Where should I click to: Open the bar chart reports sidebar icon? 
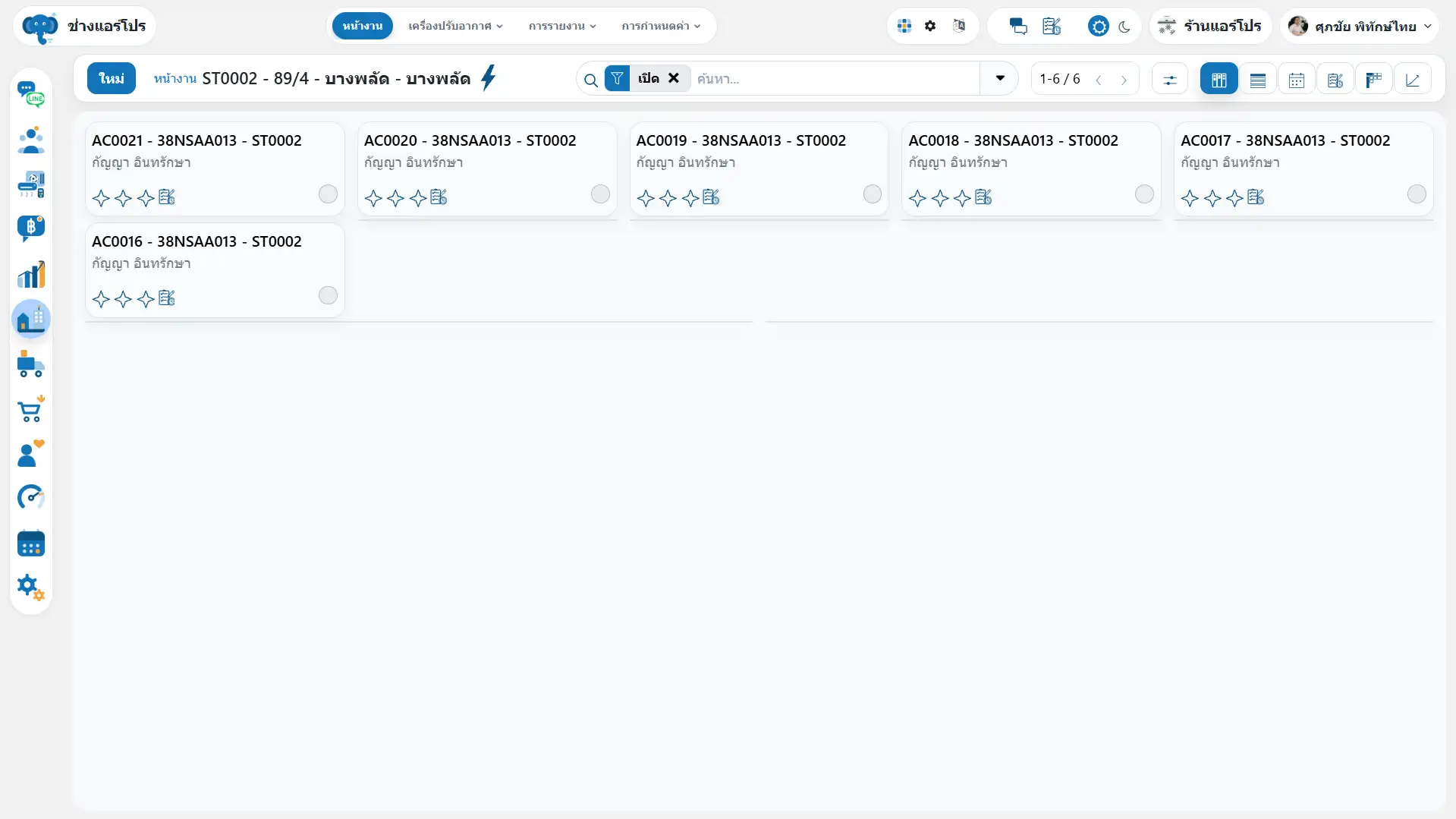tap(31, 274)
